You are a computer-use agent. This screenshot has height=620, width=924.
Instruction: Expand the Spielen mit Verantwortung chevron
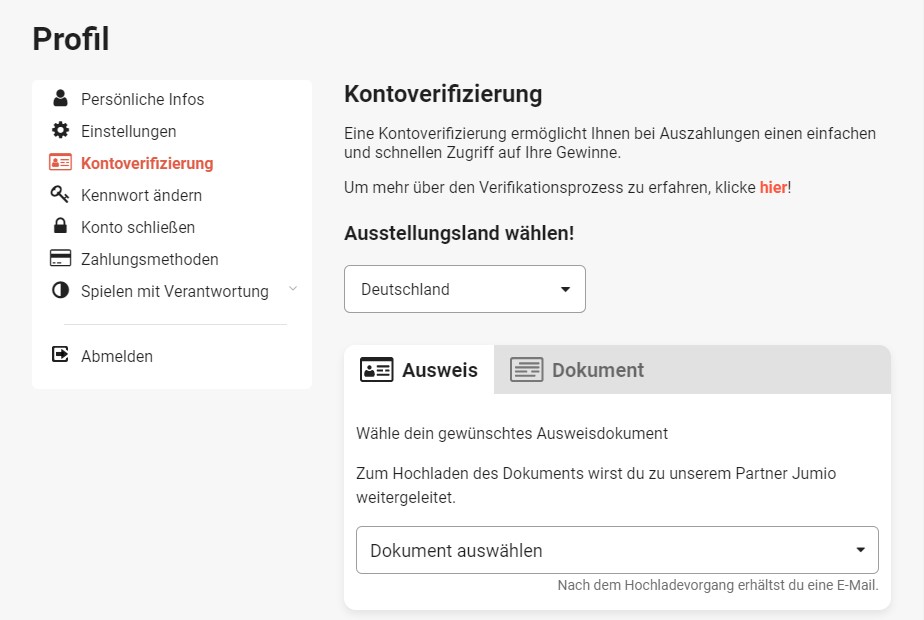click(x=293, y=289)
